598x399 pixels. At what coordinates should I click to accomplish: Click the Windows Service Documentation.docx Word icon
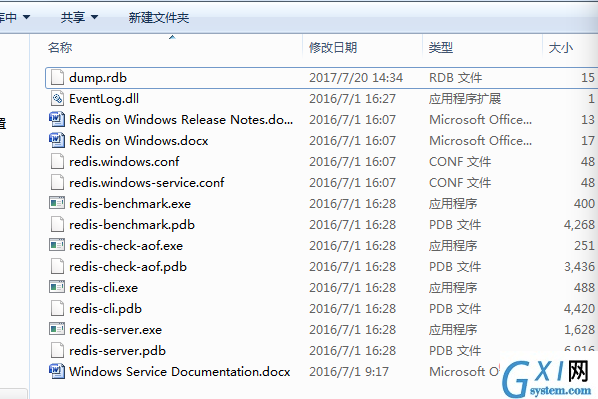pyautogui.click(x=57, y=371)
